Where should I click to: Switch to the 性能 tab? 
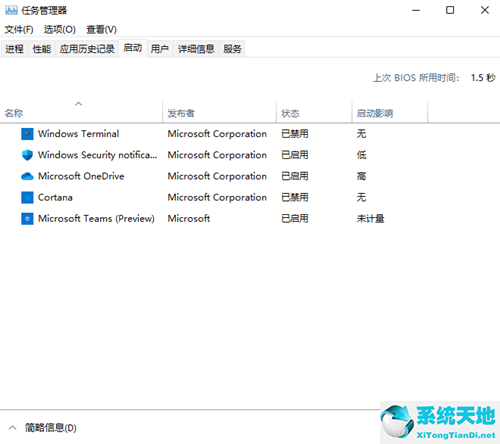[42, 49]
